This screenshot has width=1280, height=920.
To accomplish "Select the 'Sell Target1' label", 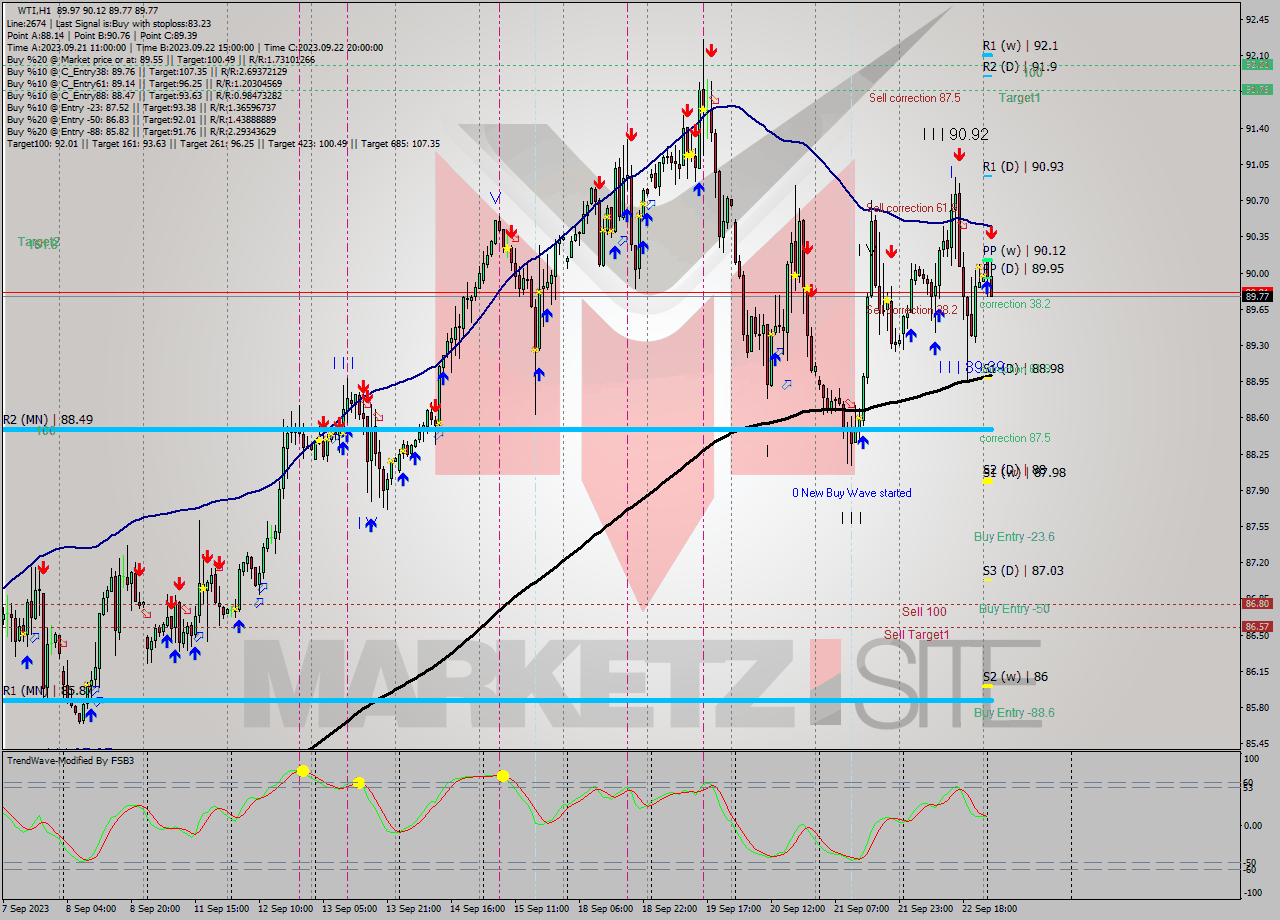I will click(x=917, y=635).
